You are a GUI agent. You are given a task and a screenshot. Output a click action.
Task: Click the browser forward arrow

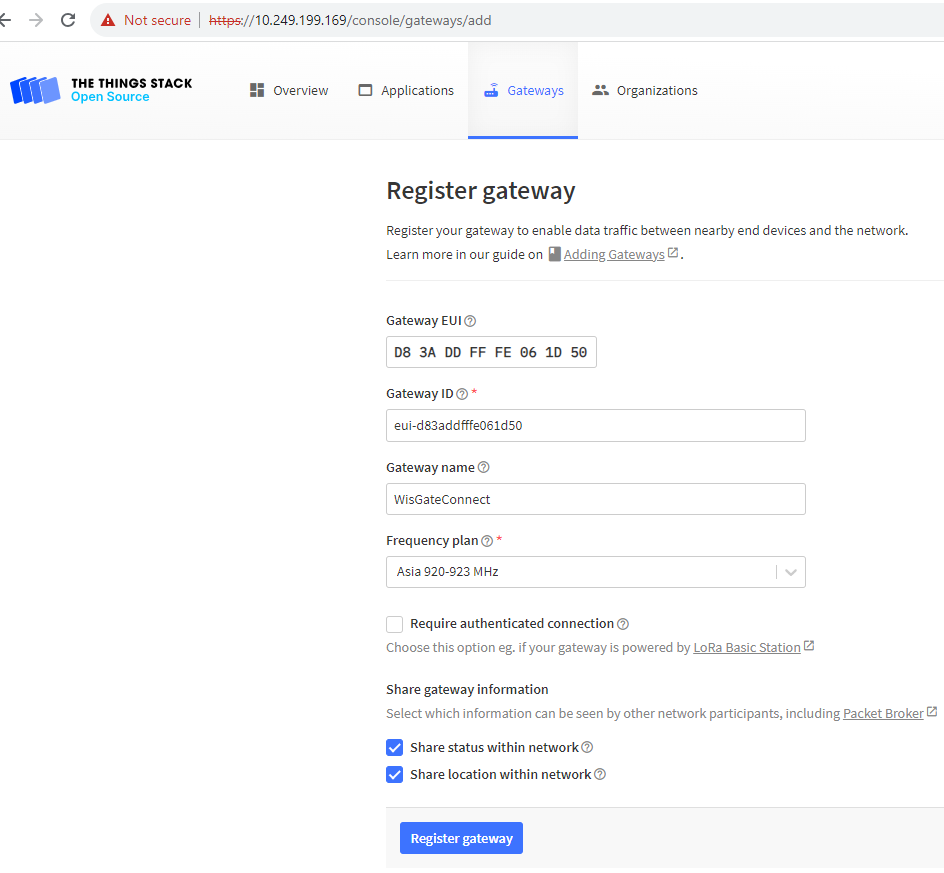36,20
